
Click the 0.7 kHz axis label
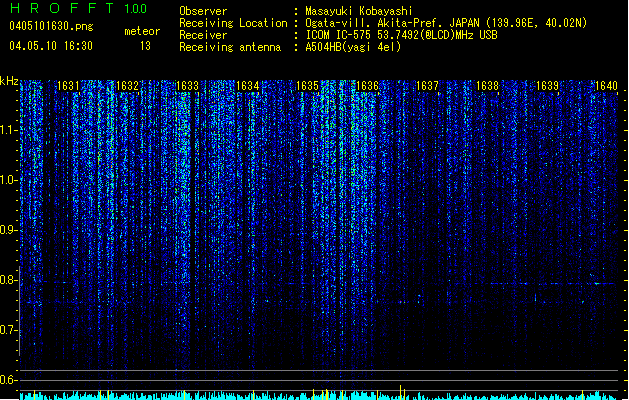pos(8,330)
